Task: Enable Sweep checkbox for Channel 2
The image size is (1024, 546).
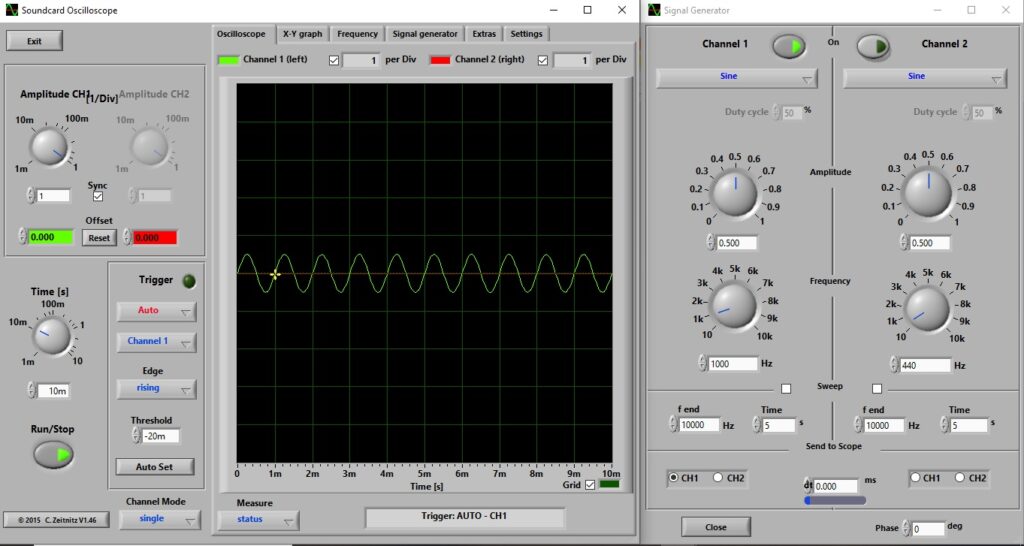Action: pyautogui.click(x=876, y=389)
